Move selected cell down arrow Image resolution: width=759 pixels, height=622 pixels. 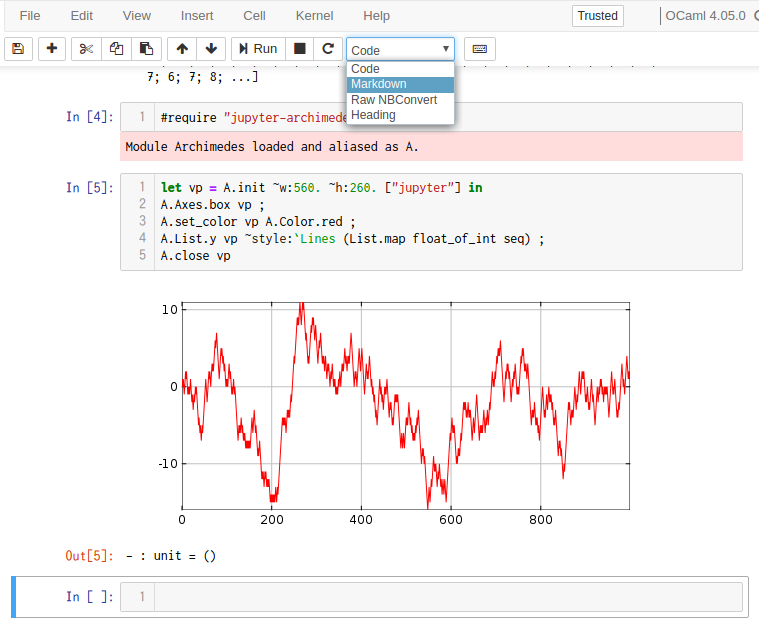click(x=211, y=49)
